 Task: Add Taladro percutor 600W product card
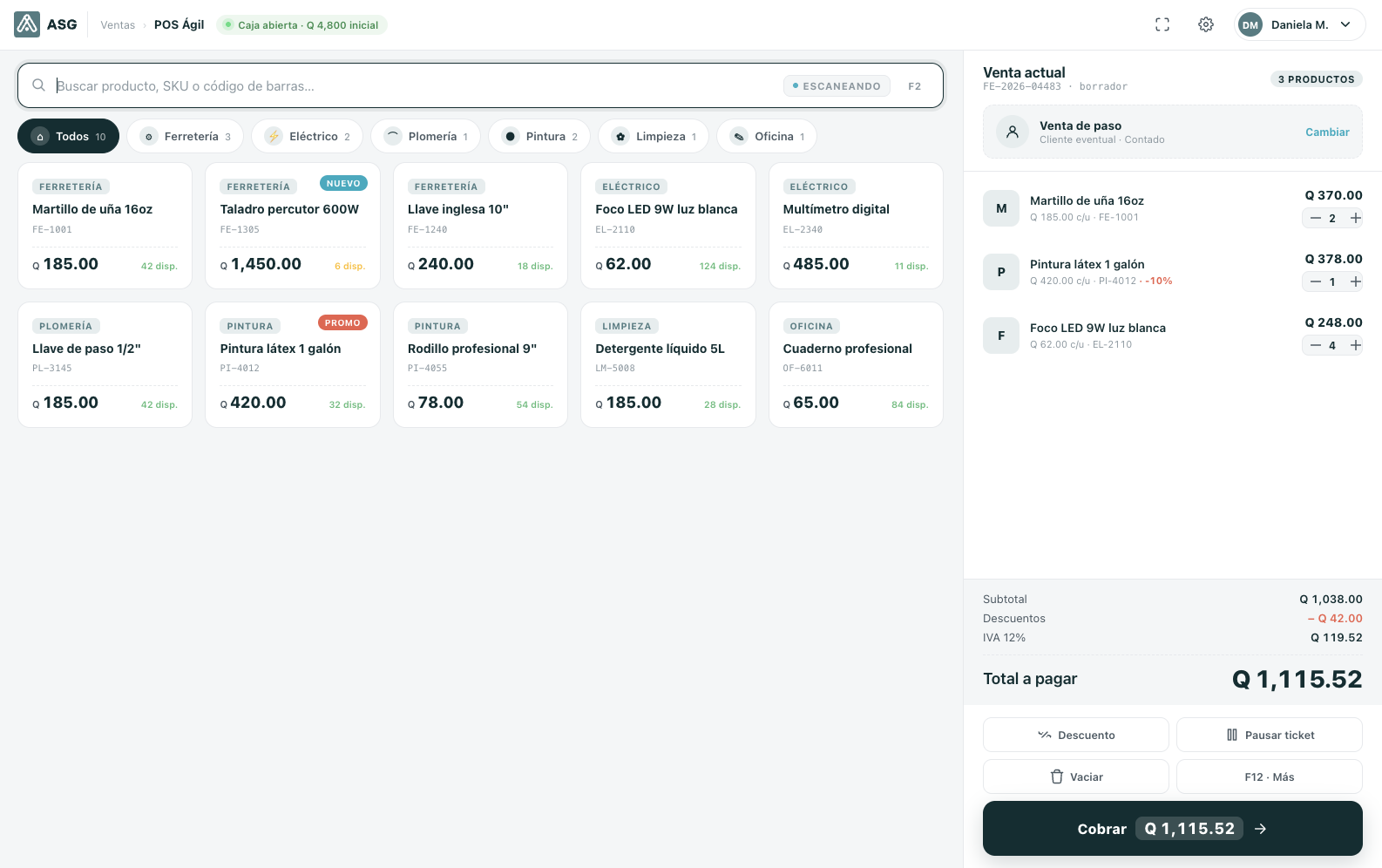(293, 226)
